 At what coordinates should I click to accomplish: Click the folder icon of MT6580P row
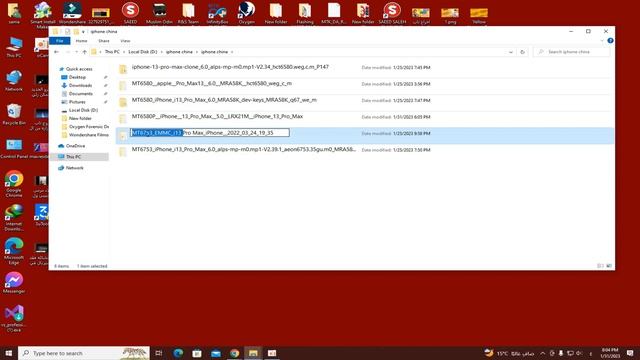123,119
